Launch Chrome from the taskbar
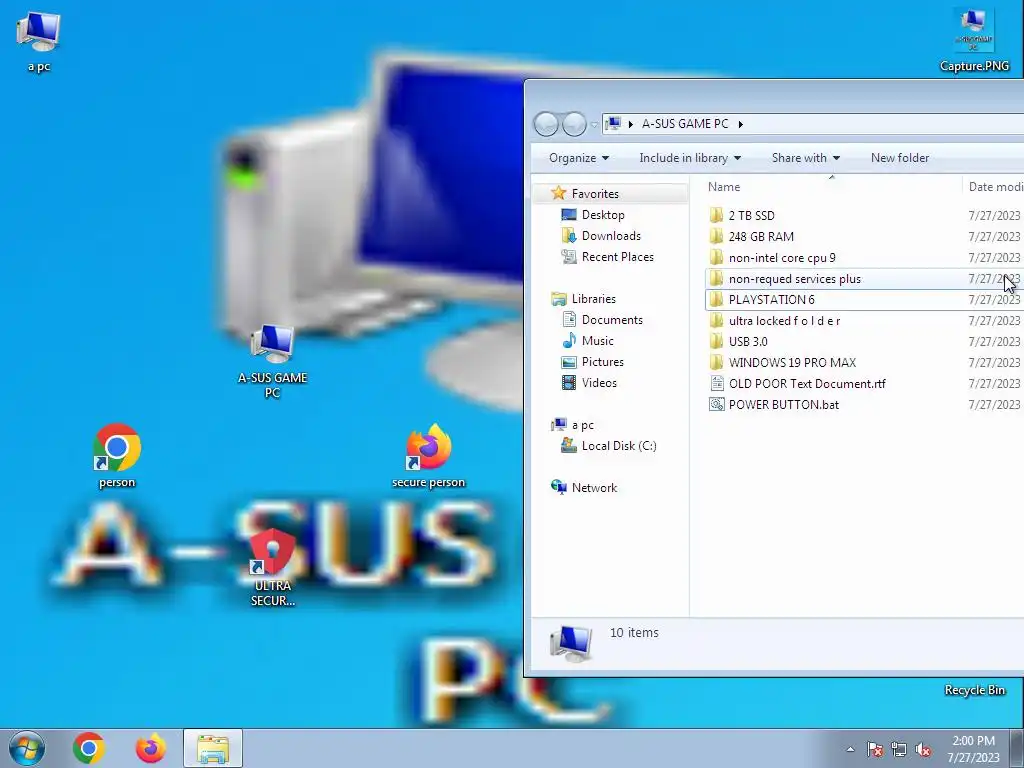 [x=89, y=748]
